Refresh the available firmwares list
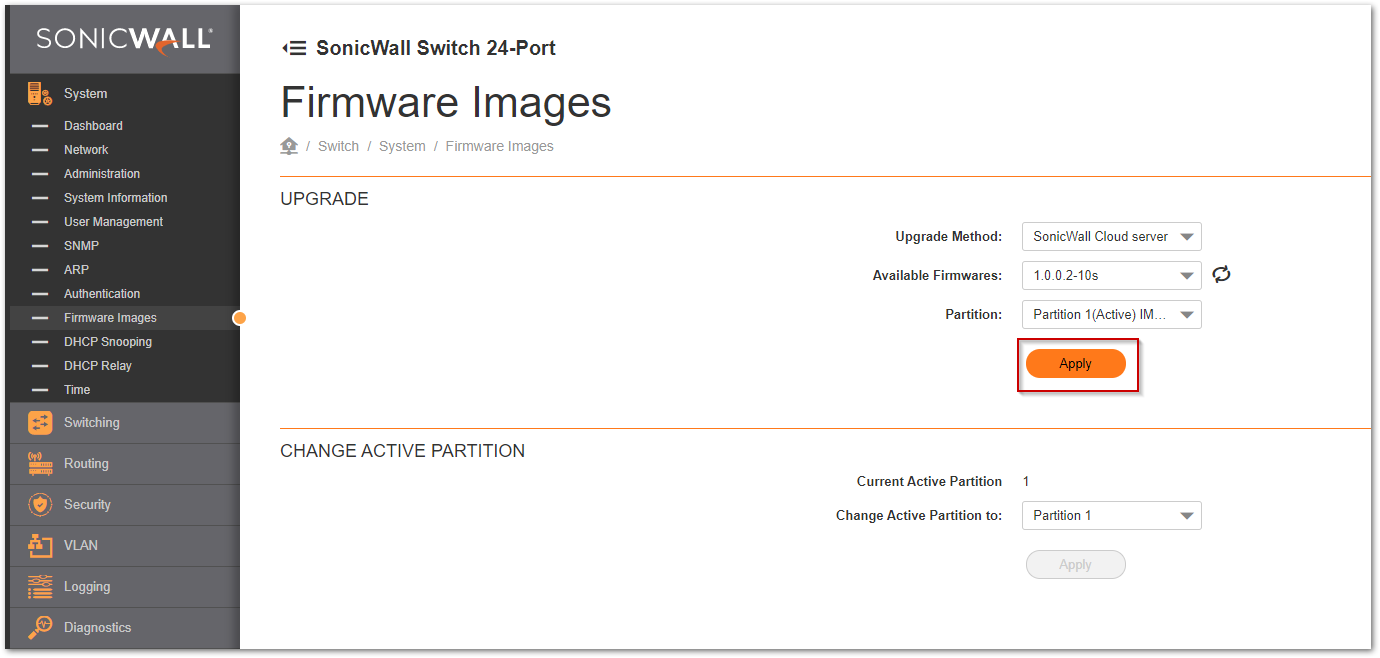 [x=1221, y=275]
